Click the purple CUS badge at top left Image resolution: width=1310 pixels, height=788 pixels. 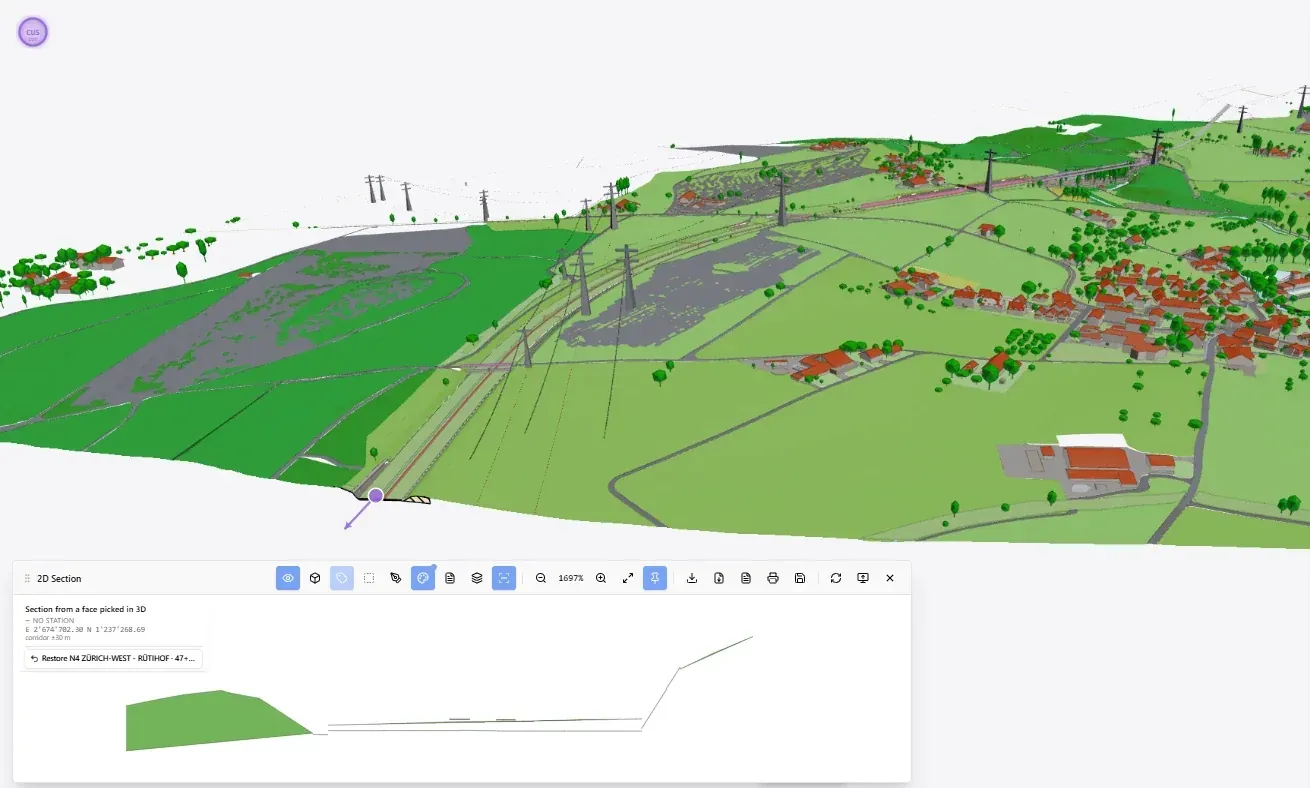click(33, 32)
